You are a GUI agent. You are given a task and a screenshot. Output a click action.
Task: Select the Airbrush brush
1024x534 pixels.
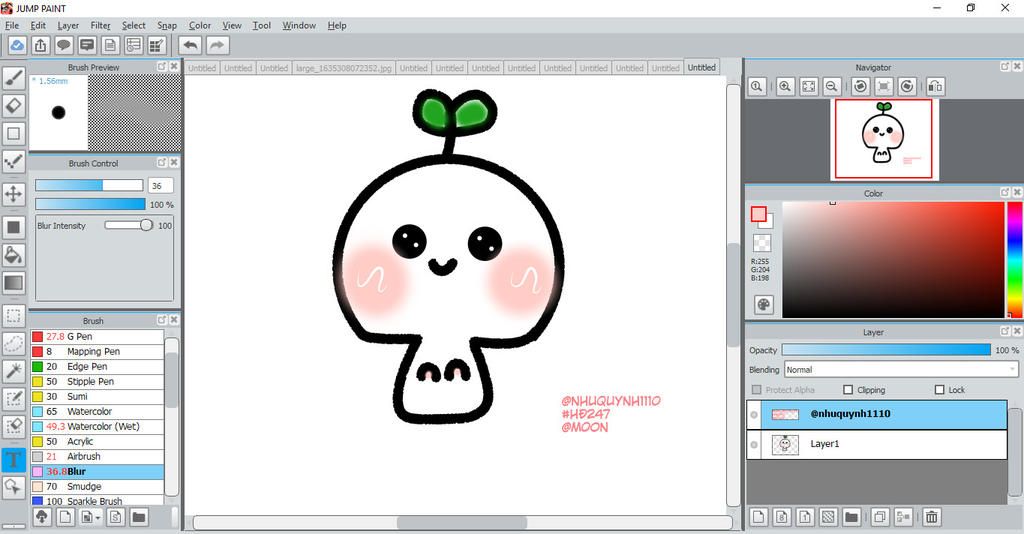(97, 457)
